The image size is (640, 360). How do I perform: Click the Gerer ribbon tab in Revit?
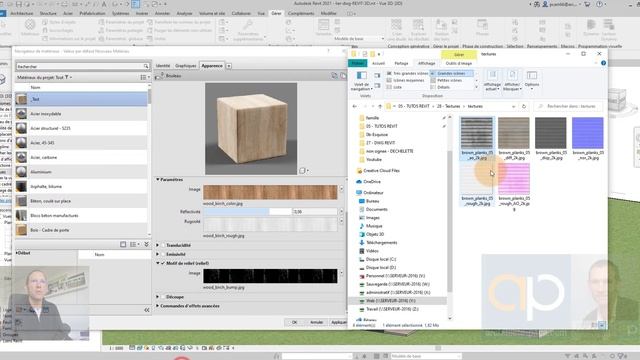(276, 13)
